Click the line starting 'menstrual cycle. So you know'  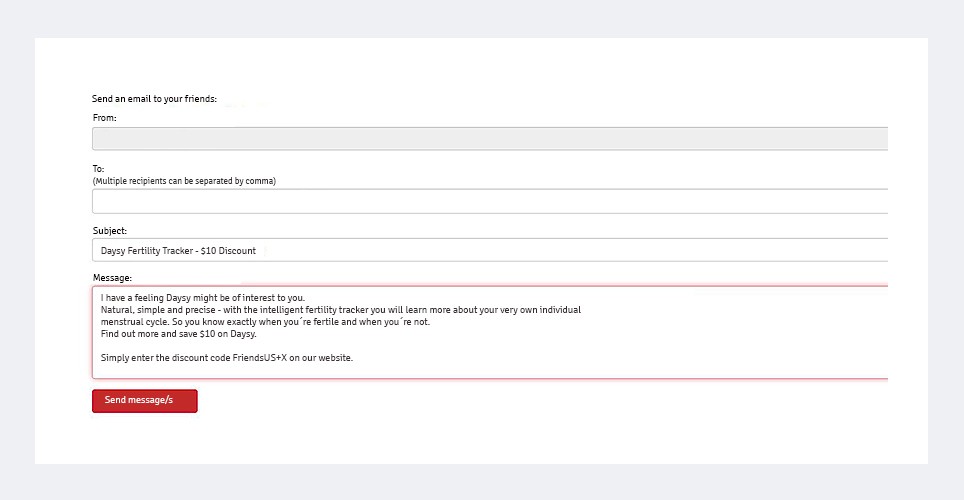click(266, 322)
